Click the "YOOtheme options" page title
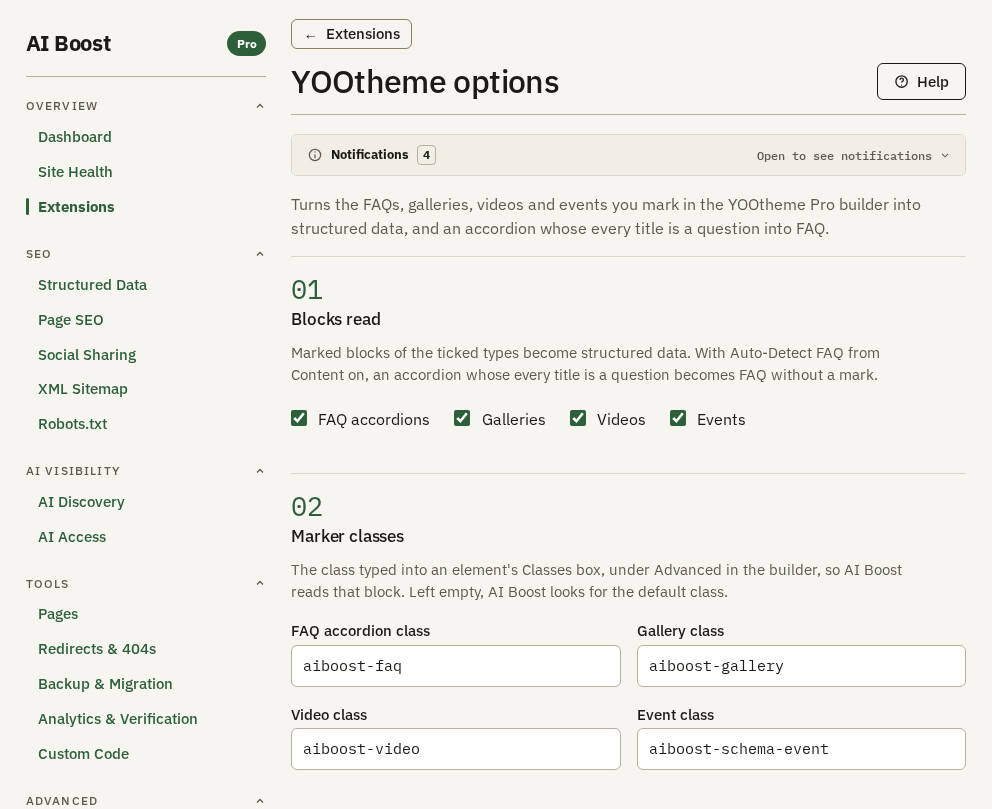The height and width of the screenshot is (809, 992). [425, 82]
